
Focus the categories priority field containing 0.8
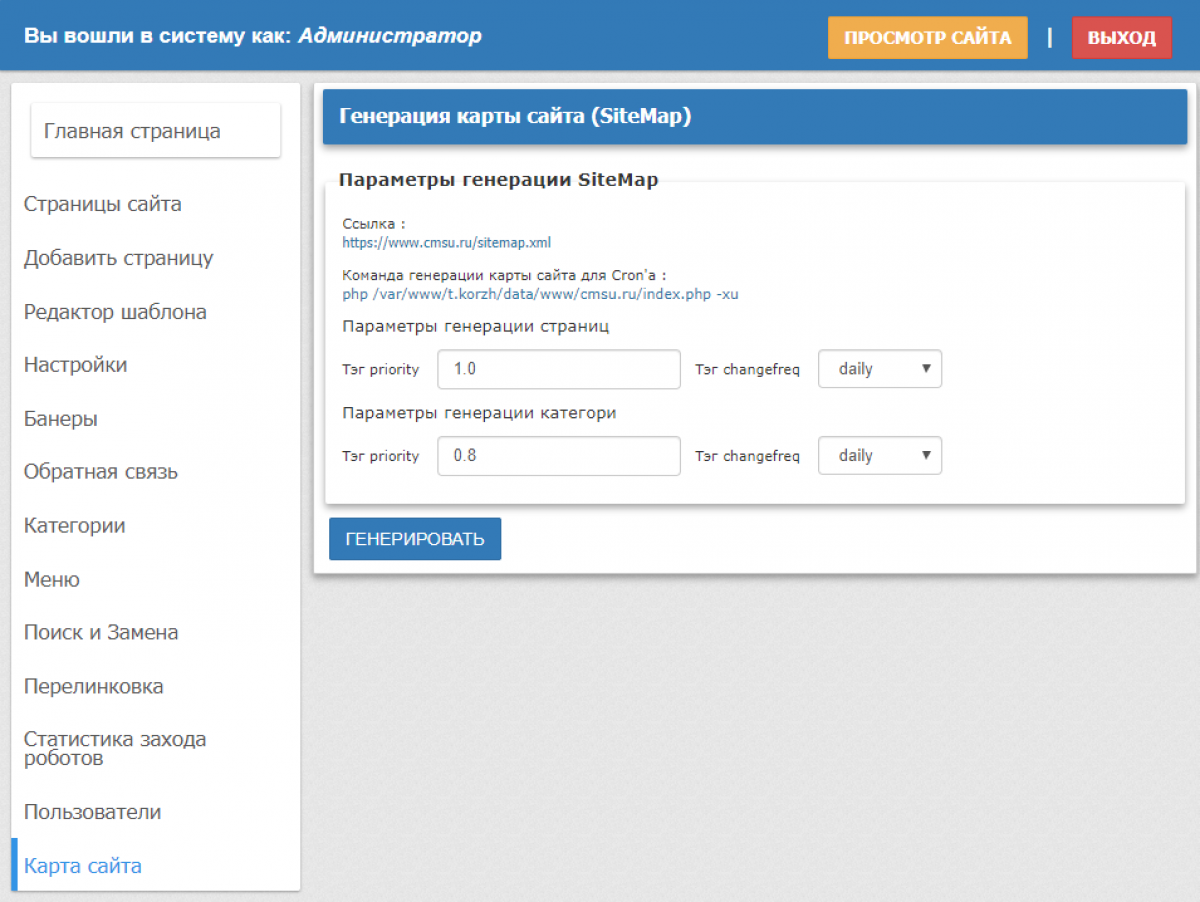[559, 456]
